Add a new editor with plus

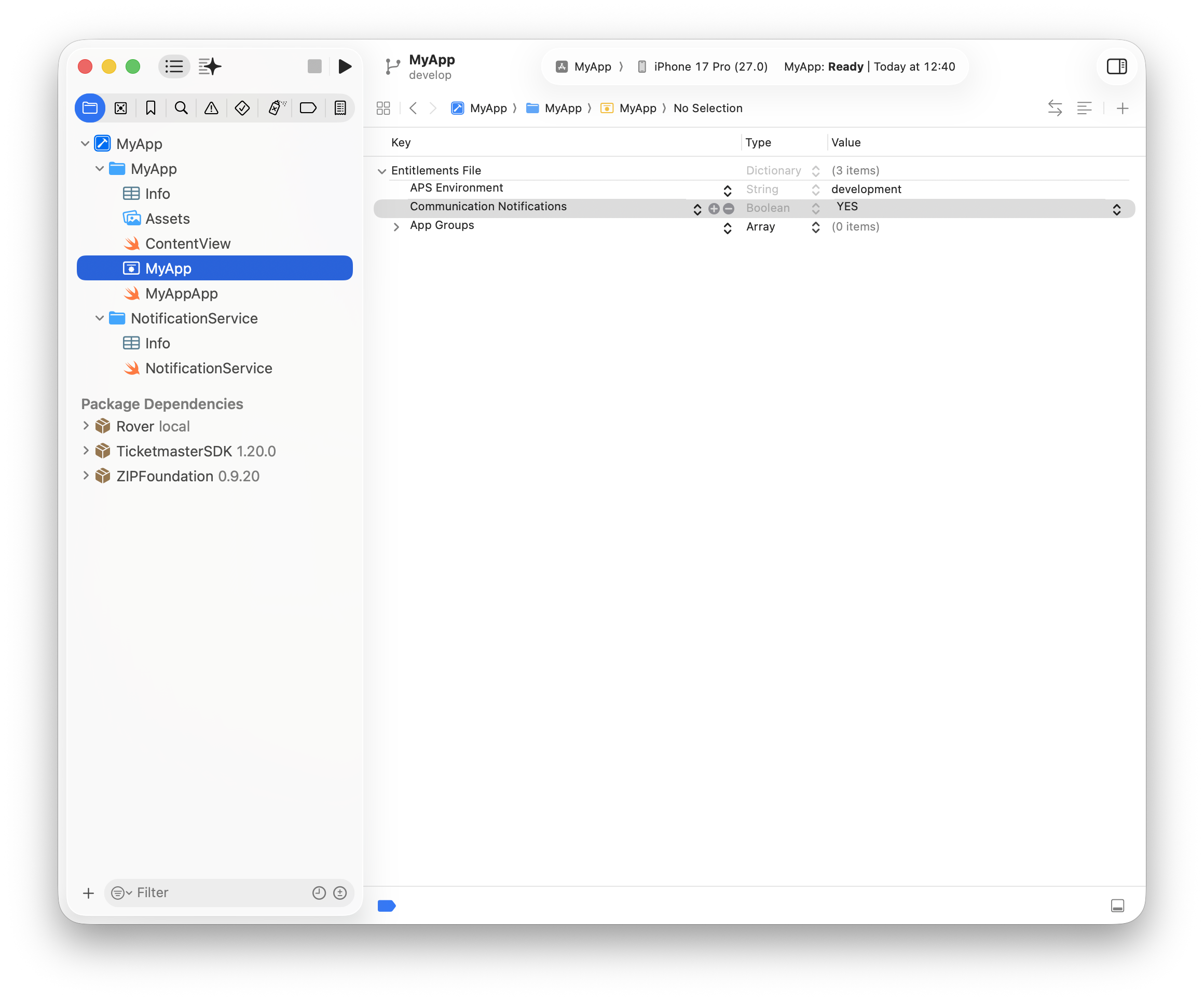(1123, 108)
